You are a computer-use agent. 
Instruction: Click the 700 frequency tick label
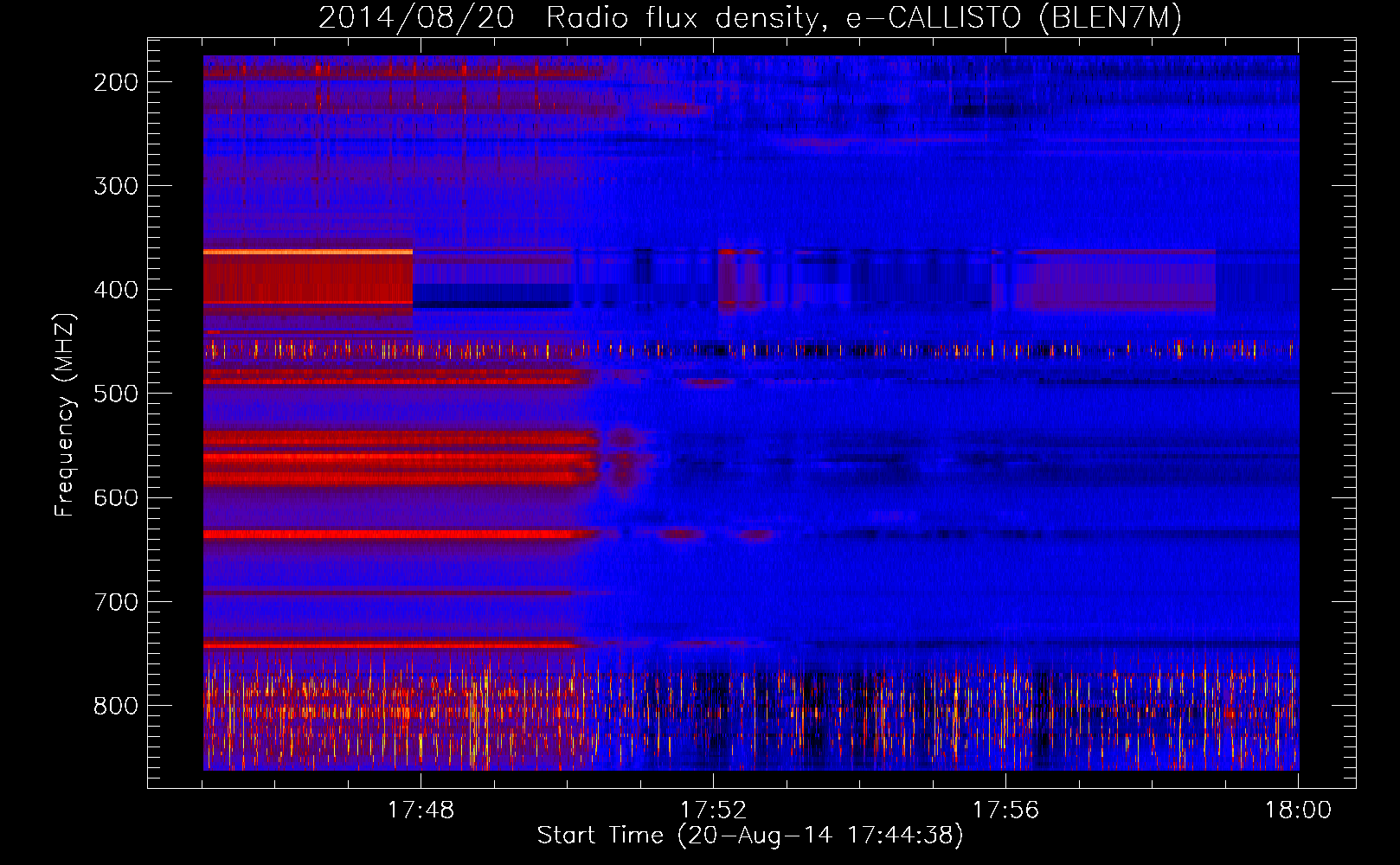click(116, 602)
